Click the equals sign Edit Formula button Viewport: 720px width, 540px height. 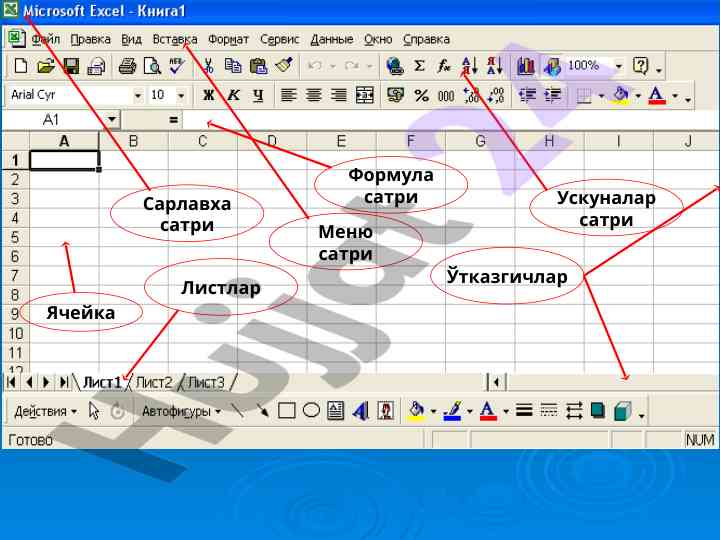coord(173,120)
